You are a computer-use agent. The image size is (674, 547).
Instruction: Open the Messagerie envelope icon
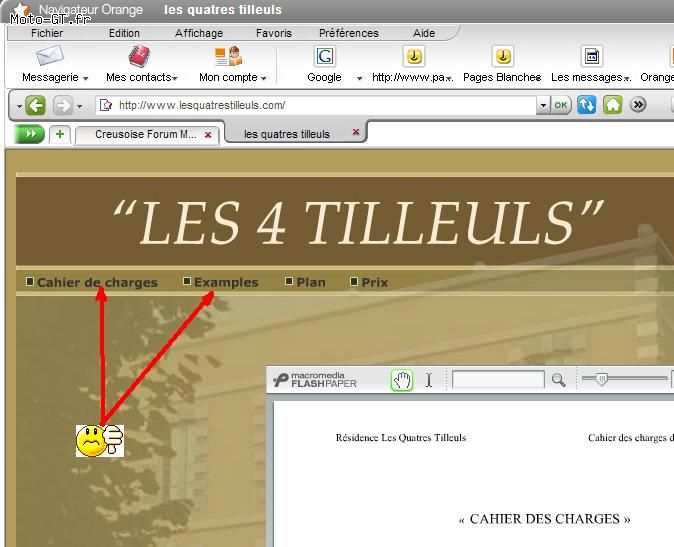[50, 55]
